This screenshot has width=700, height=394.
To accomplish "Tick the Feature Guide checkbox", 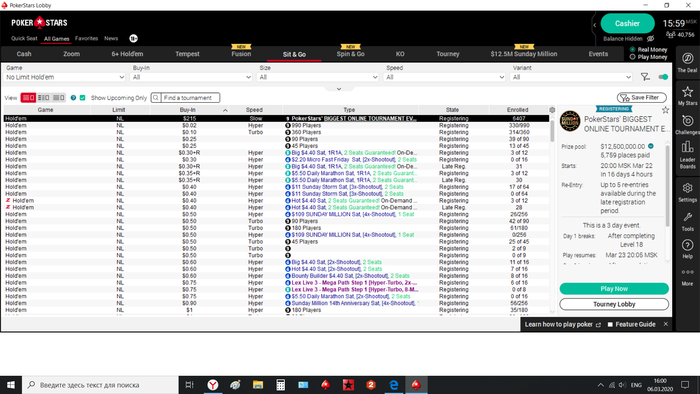I will [610, 324].
